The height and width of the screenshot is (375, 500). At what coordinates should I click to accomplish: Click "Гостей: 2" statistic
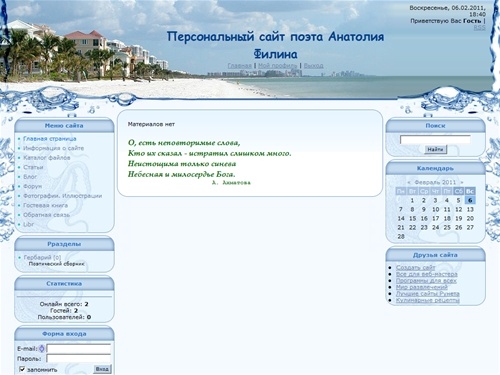(x=64, y=311)
